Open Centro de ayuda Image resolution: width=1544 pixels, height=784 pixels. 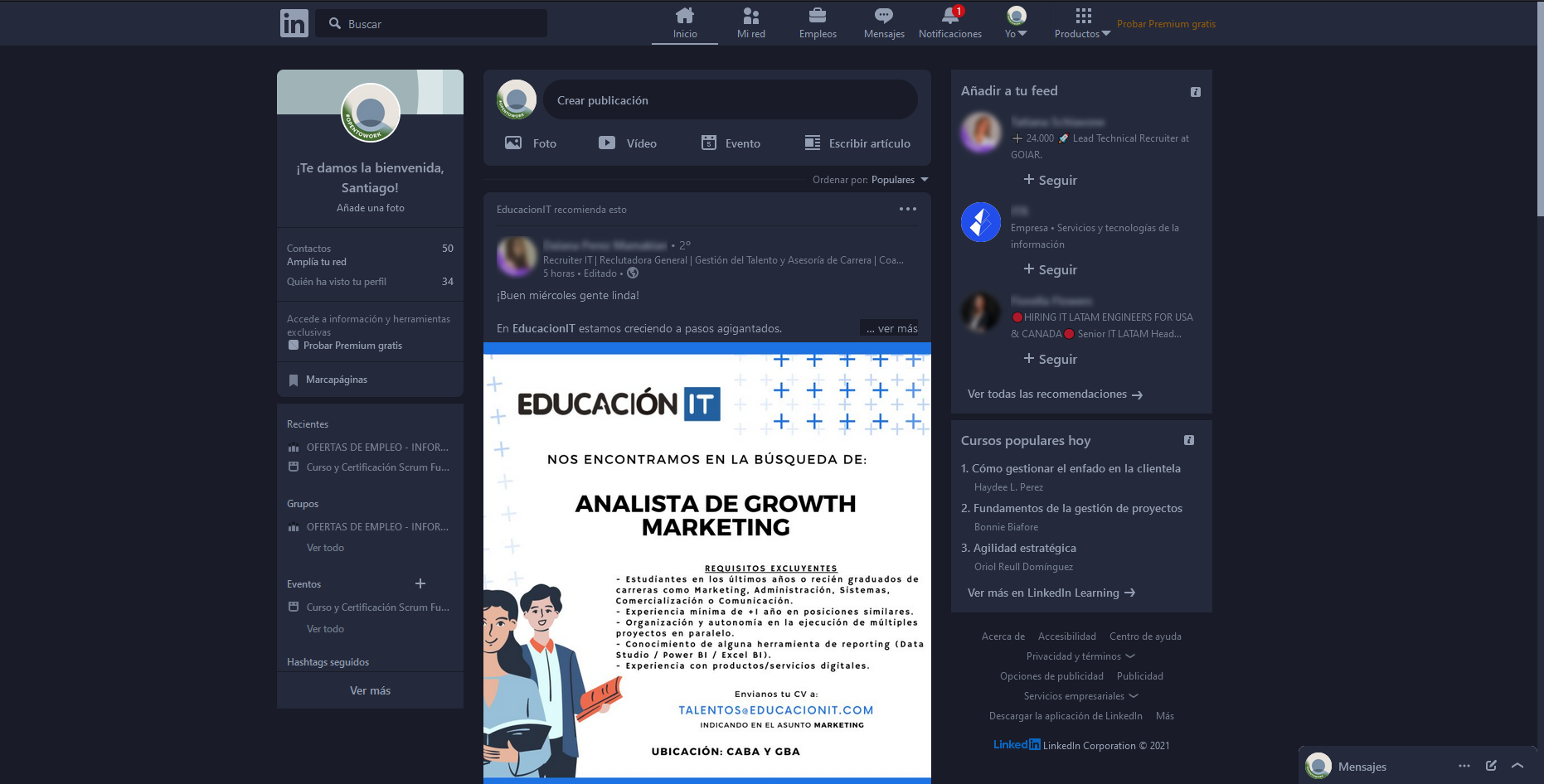(x=1145, y=636)
